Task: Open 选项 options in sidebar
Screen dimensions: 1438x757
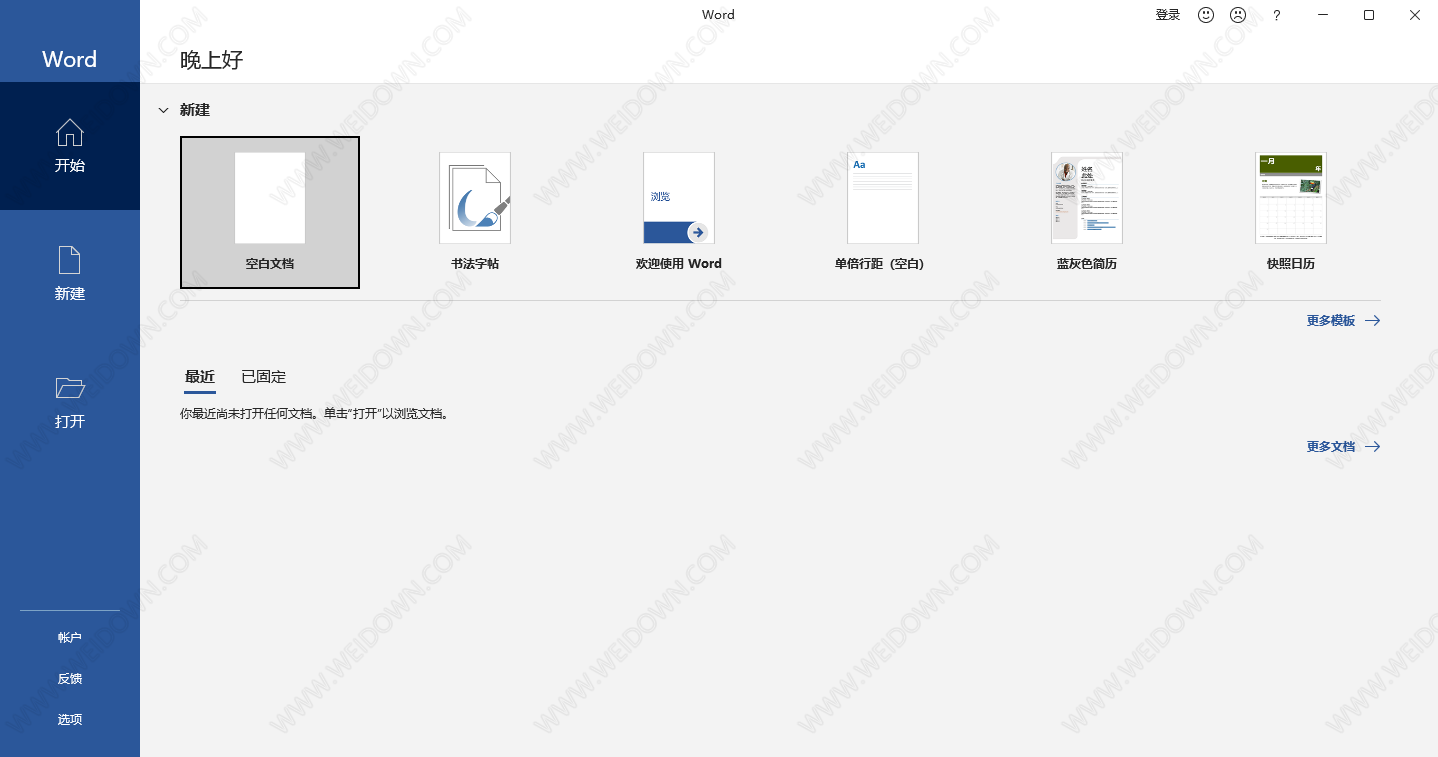Action: click(70, 719)
